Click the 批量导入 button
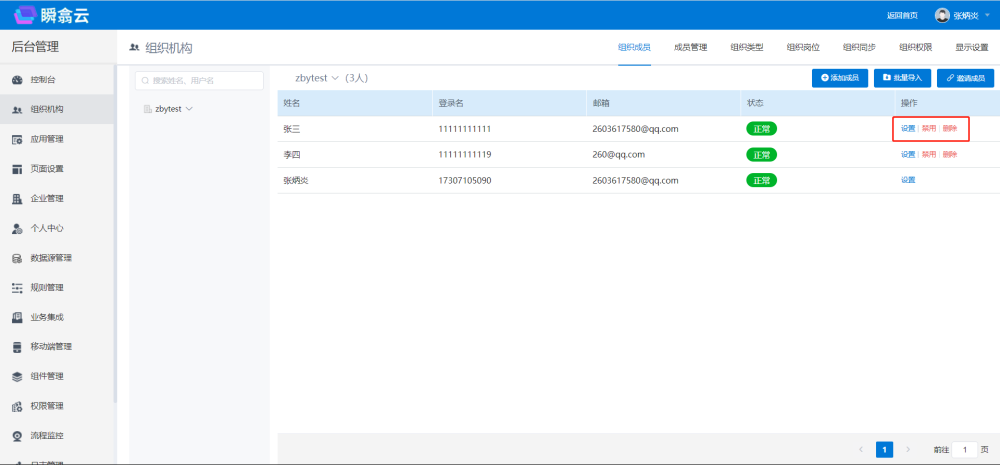The height and width of the screenshot is (465, 1000). 903,78
